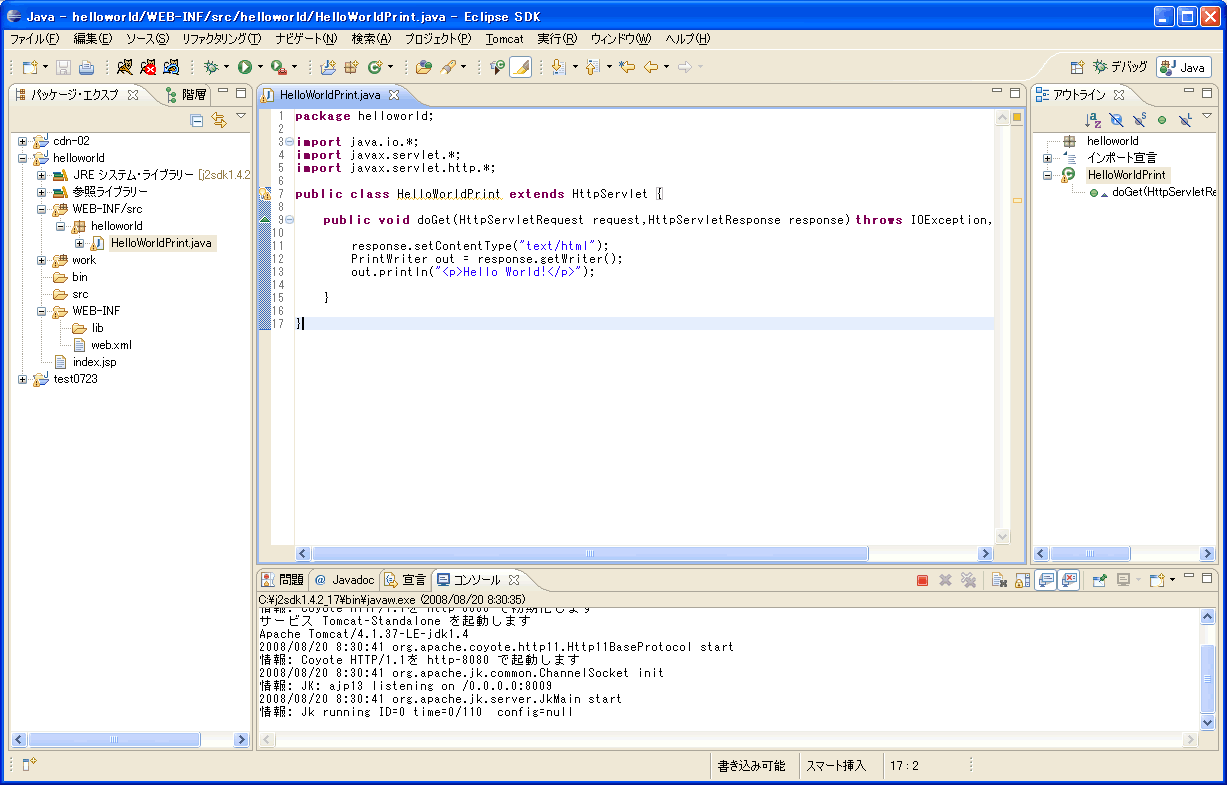The height and width of the screenshot is (785, 1227).
Task: Click the New Java Package icon
Action: [x=351, y=67]
